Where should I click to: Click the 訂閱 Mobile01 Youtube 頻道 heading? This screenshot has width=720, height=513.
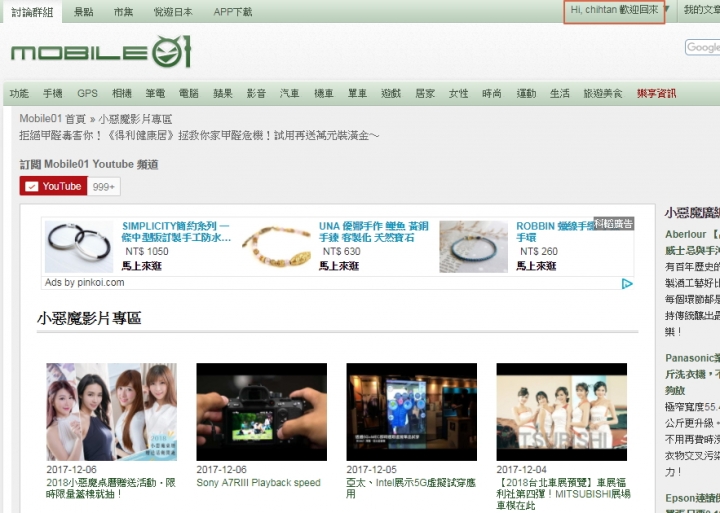pos(89,164)
